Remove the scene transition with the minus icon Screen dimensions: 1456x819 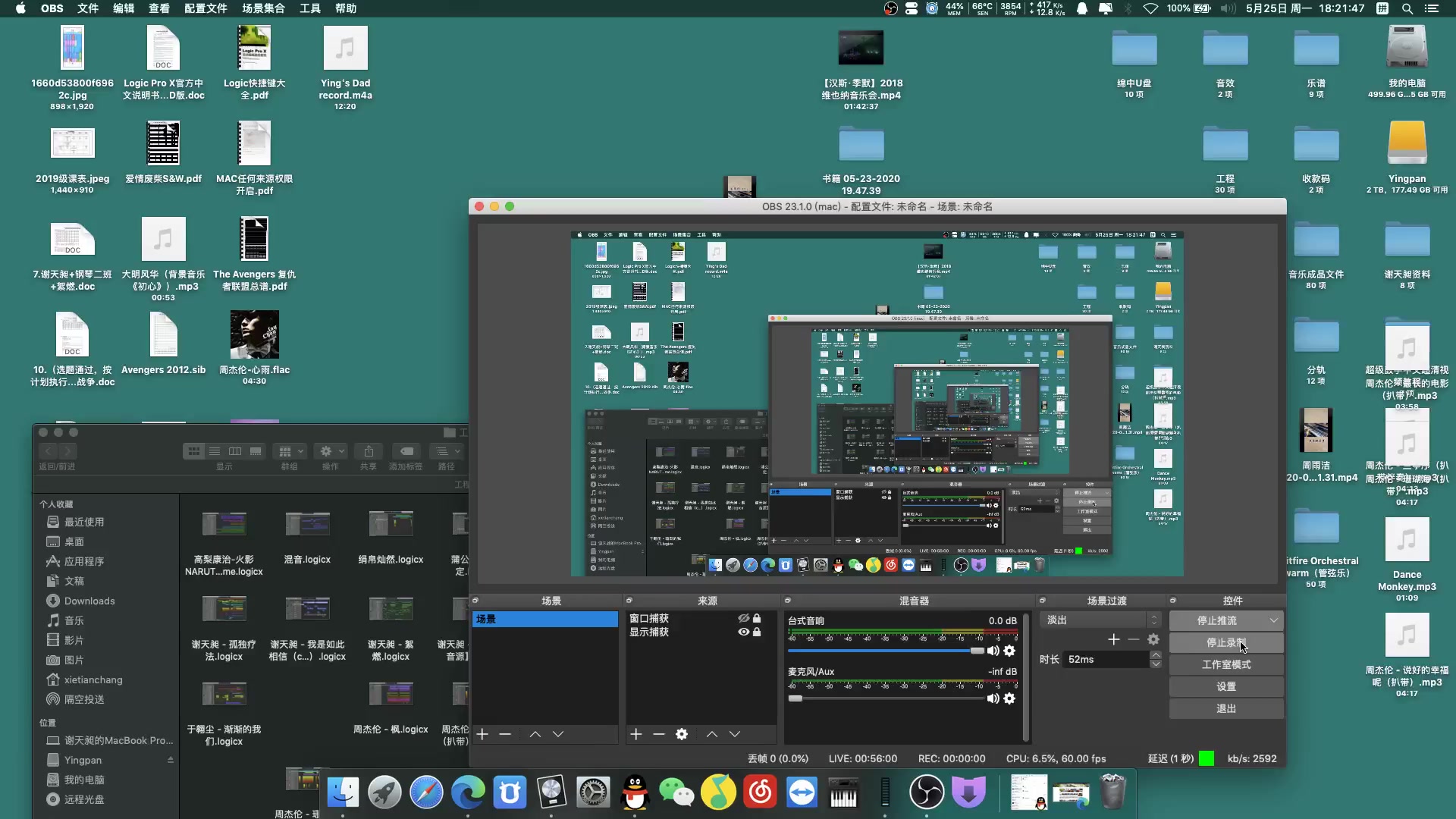pos(1134,639)
